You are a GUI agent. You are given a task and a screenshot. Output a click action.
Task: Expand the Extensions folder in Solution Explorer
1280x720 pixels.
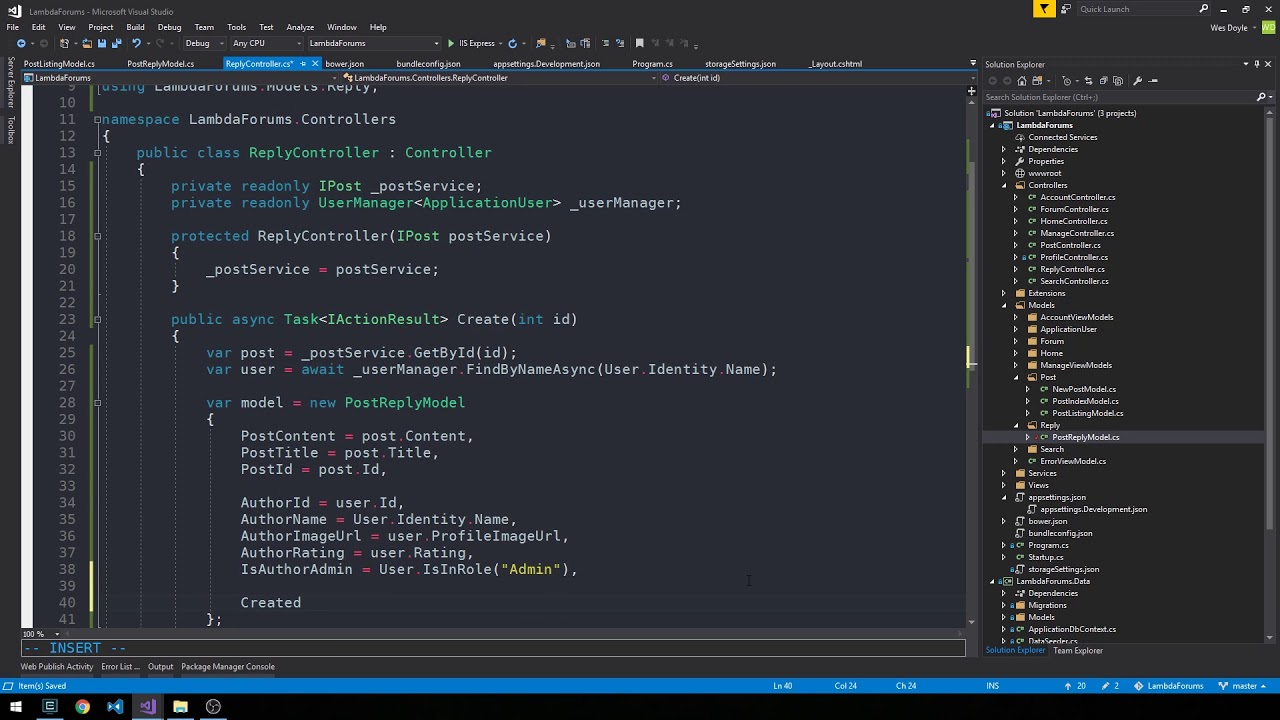click(x=1004, y=294)
